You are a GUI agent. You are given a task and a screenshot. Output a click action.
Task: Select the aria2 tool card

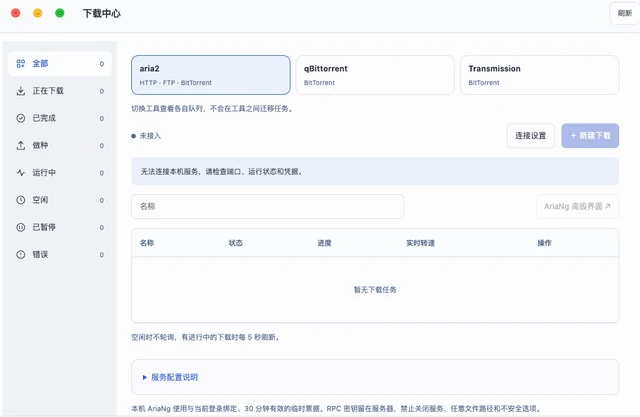pos(211,75)
